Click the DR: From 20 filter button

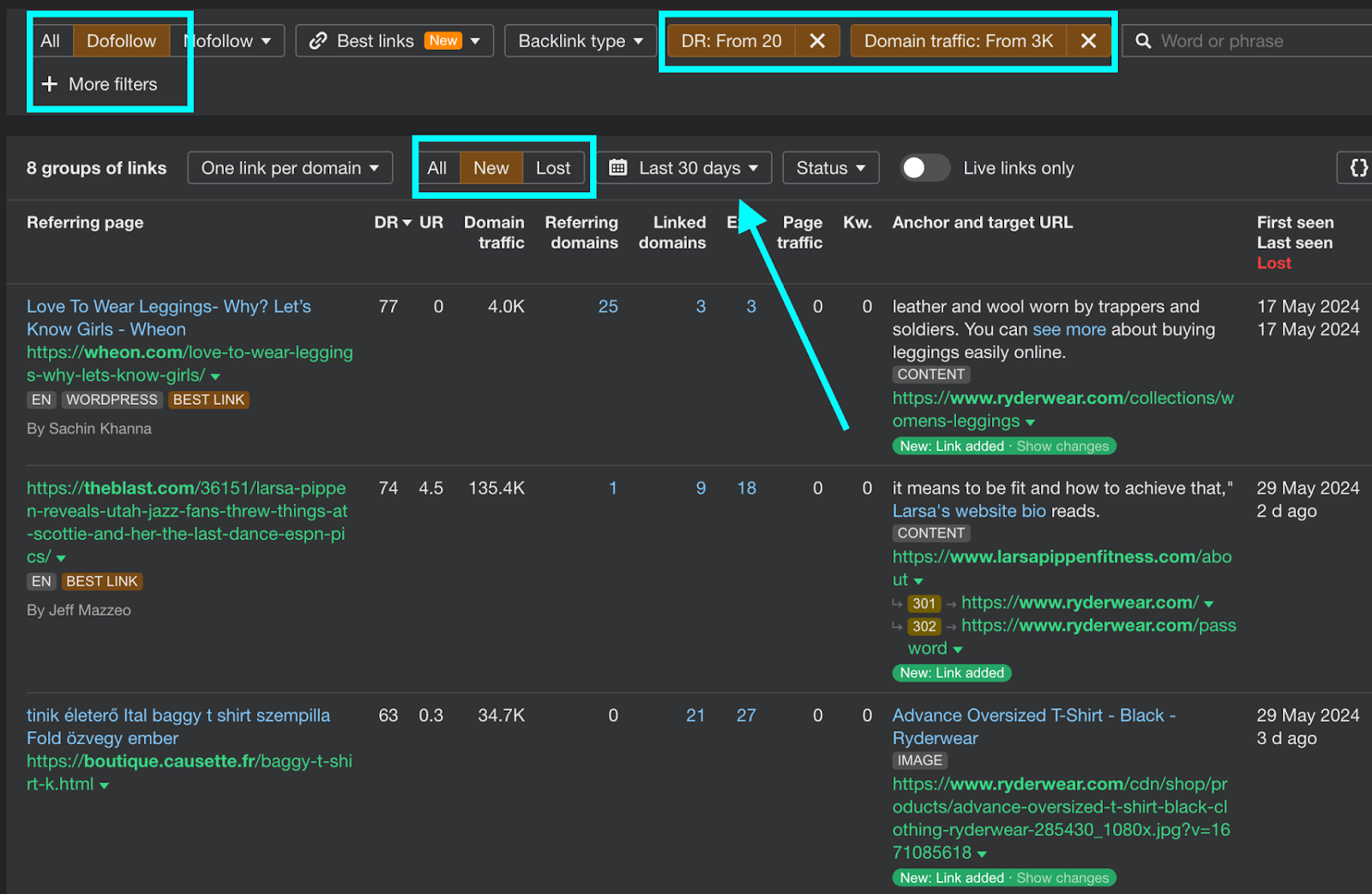pos(731,41)
